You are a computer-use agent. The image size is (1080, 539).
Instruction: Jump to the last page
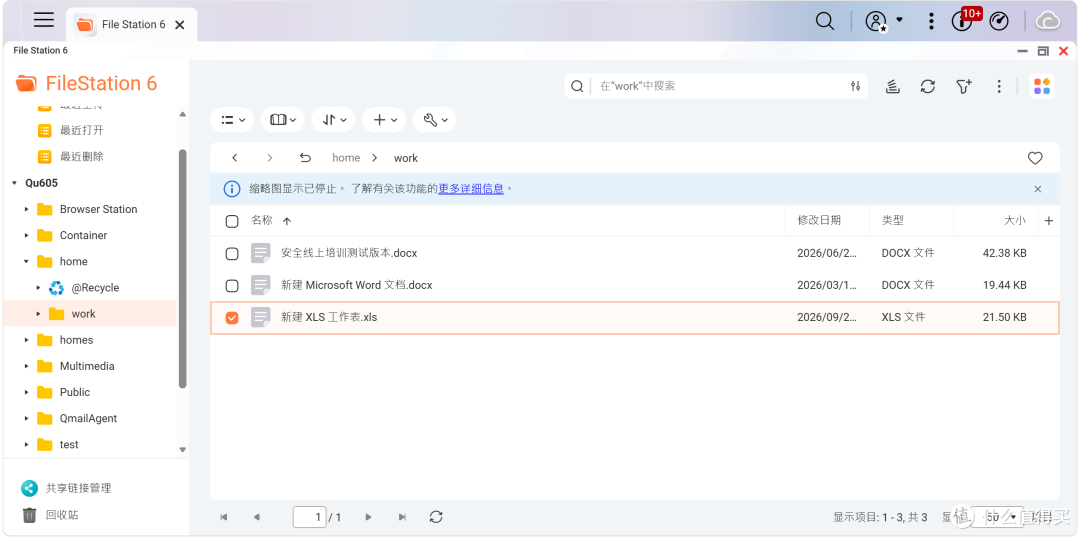click(402, 517)
